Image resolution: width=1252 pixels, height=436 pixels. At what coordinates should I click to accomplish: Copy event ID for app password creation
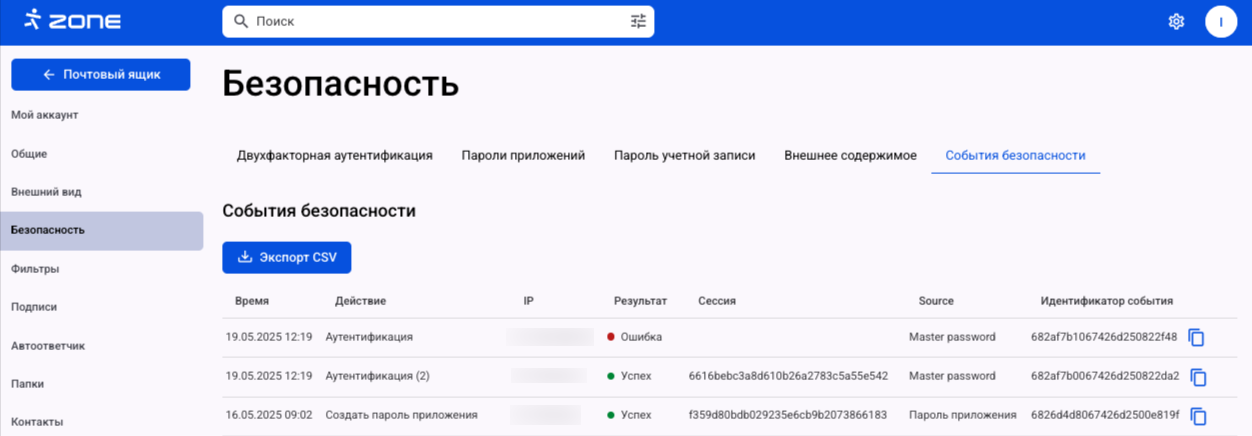1198,415
